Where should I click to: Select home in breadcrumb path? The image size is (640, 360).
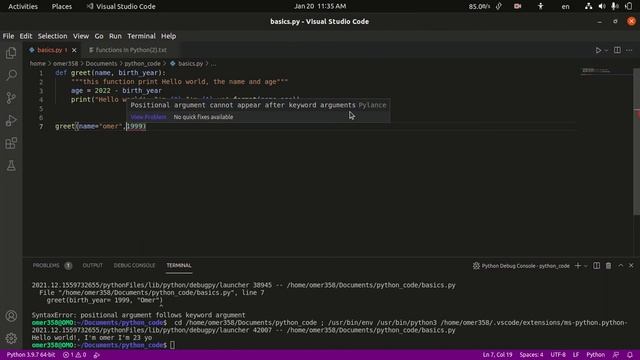tap(37, 64)
